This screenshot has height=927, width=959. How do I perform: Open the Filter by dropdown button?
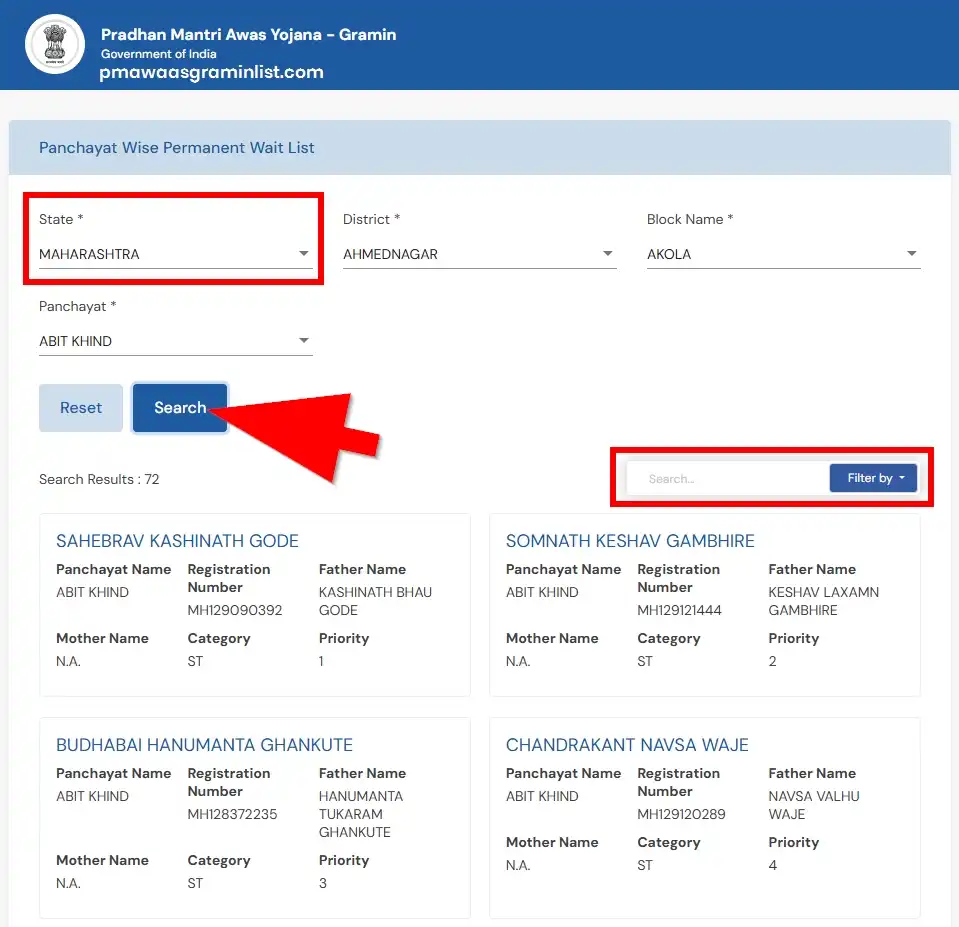(x=873, y=478)
